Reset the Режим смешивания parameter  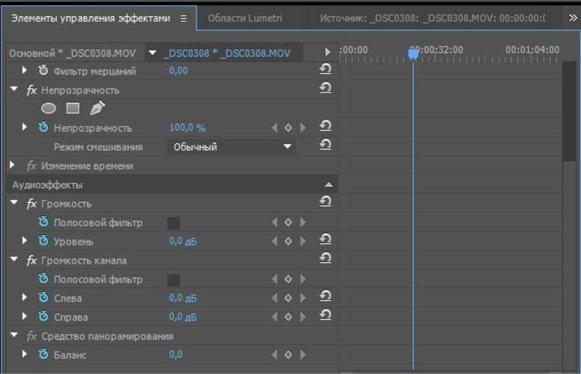click(x=325, y=145)
